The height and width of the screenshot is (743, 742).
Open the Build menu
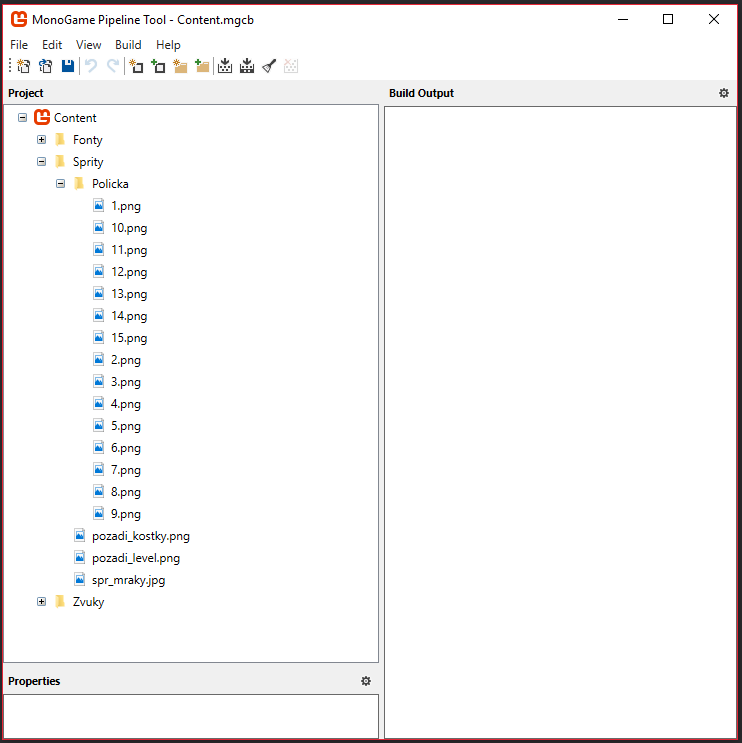pos(128,45)
